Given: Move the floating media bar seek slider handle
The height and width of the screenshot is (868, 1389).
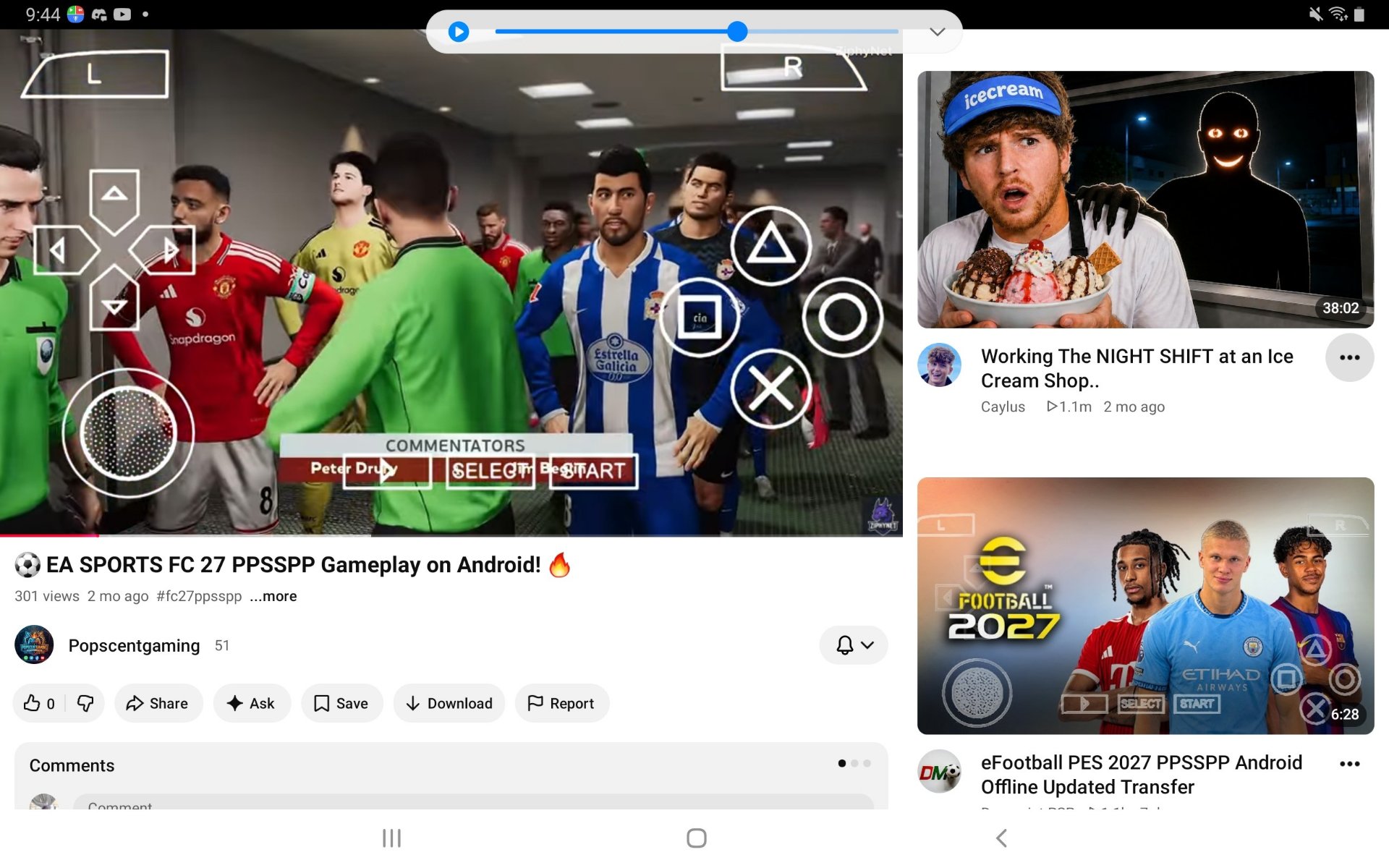Looking at the screenshot, I should click(736, 31).
